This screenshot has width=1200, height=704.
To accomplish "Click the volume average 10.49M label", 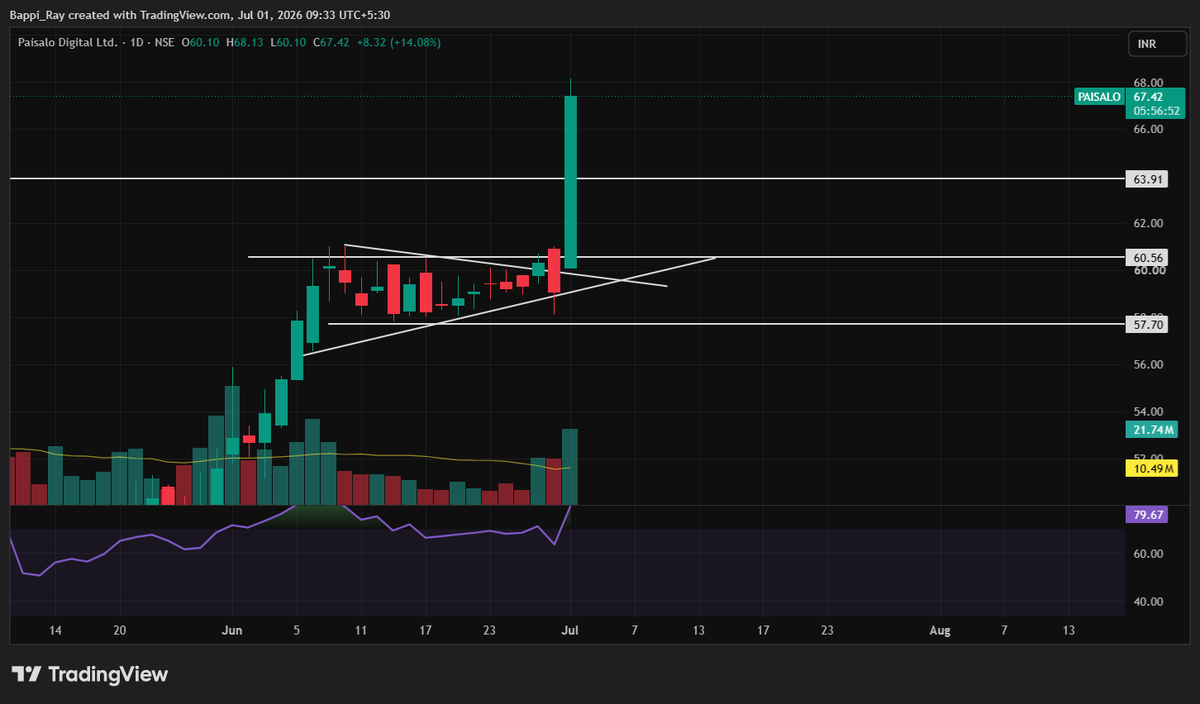I will (1152, 468).
